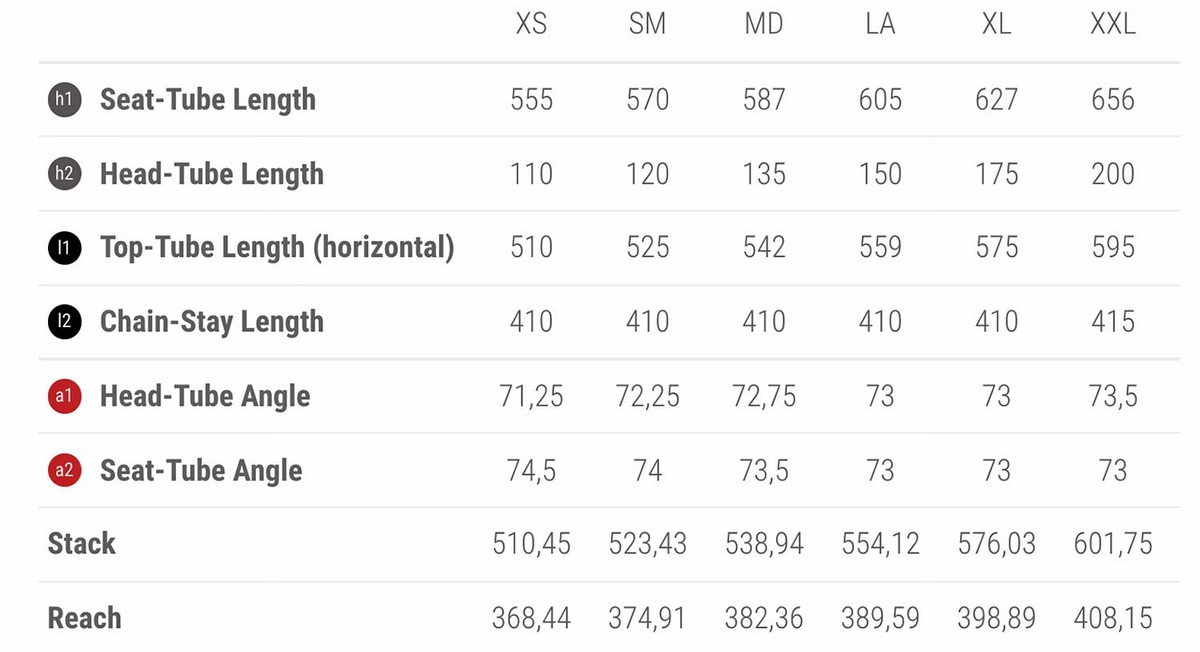Select the XS size column header

pyautogui.click(x=531, y=24)
